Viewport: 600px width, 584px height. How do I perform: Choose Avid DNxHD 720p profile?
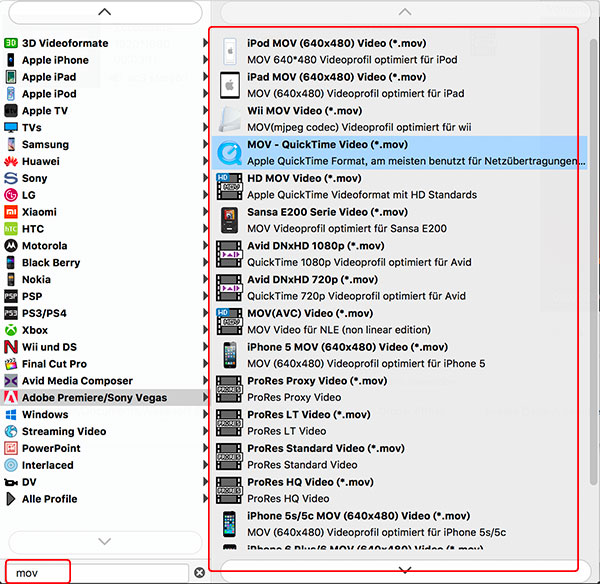[399, 287]
